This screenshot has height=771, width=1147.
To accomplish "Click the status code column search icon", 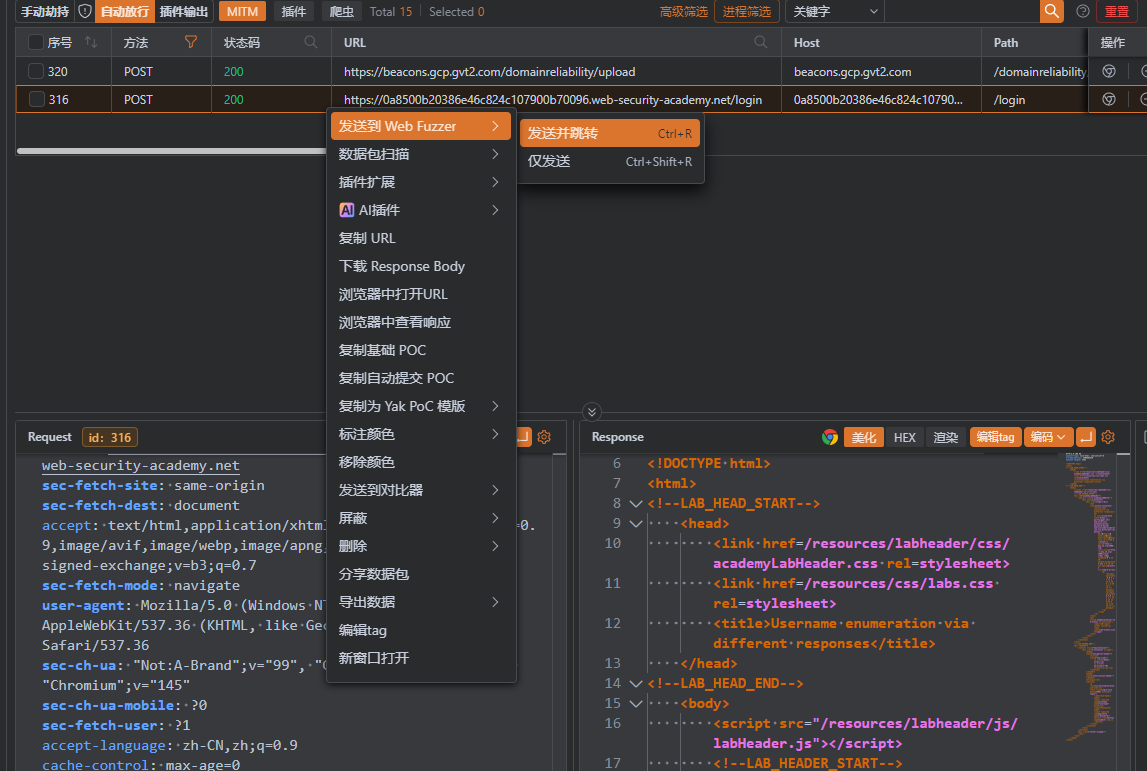I will tap(311, 42).
